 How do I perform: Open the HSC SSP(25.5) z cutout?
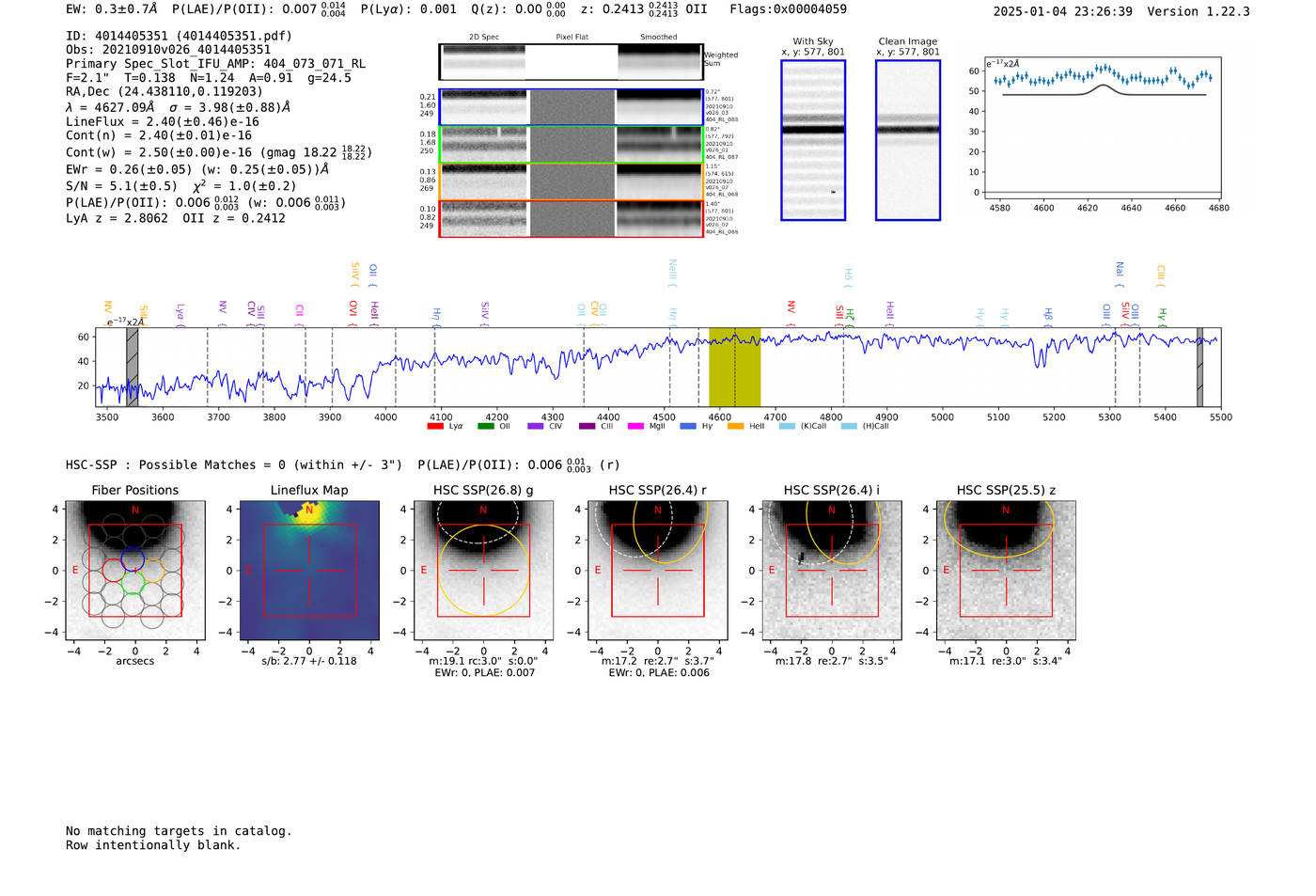click(x=1006, y=571)
